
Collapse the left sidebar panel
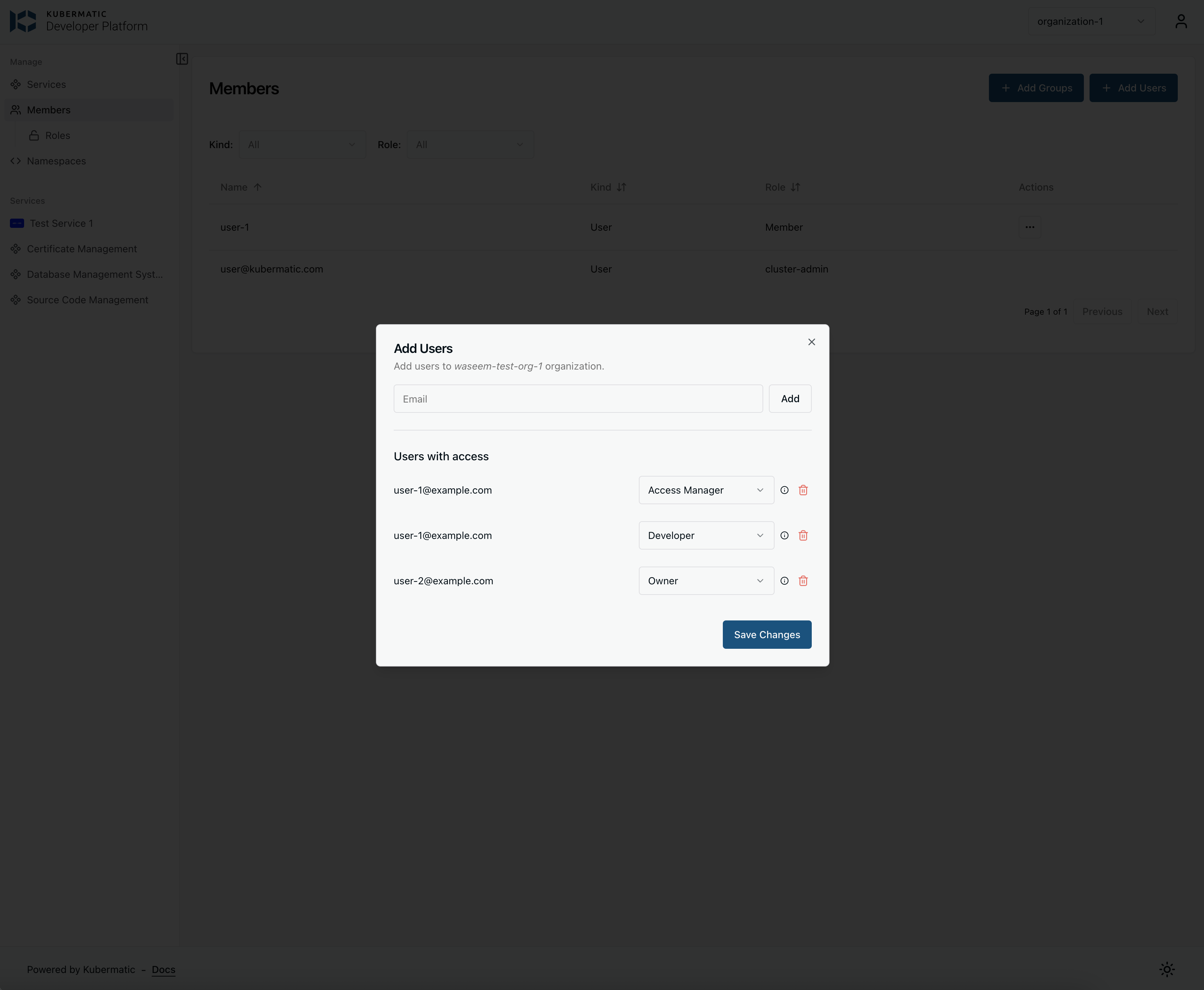[x=181, y=59]
